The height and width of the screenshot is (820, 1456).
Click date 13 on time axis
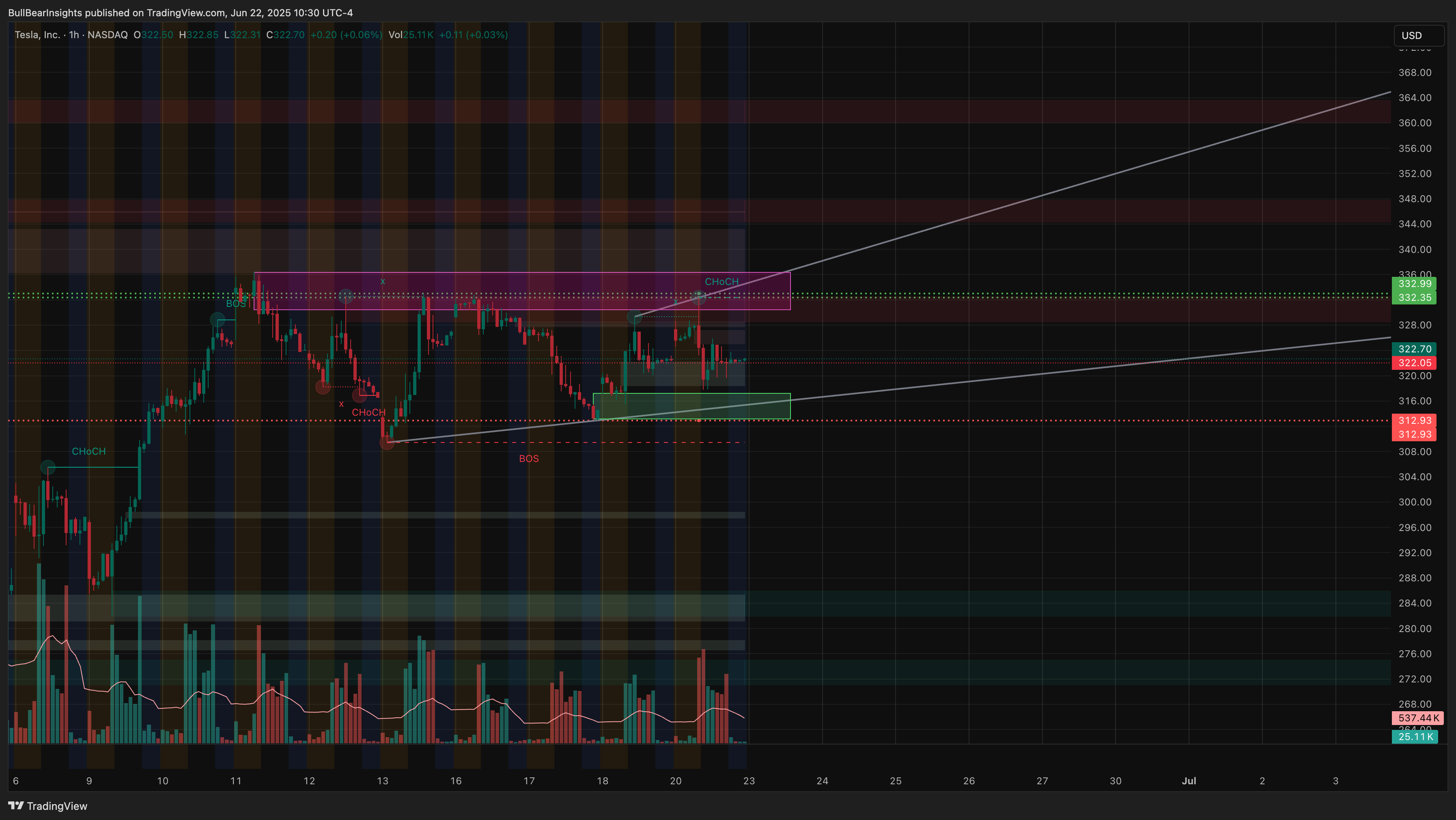coord(383,781)
